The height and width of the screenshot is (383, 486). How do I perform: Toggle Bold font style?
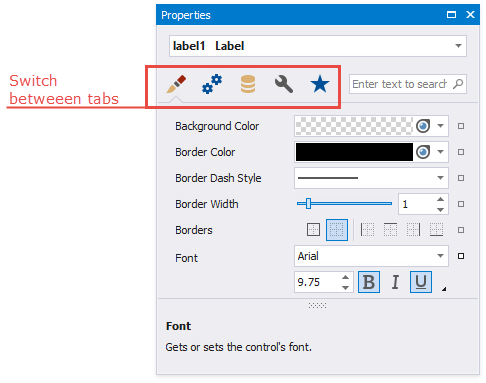click(x=369, y=282)
